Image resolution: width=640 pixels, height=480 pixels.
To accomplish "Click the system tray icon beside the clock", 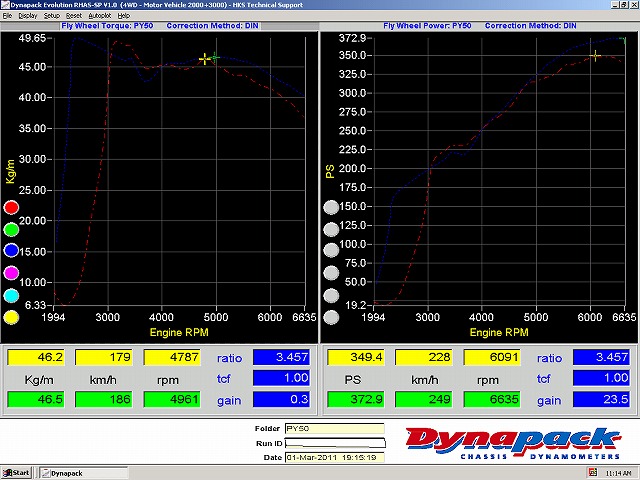I will (x=593, y=473).
